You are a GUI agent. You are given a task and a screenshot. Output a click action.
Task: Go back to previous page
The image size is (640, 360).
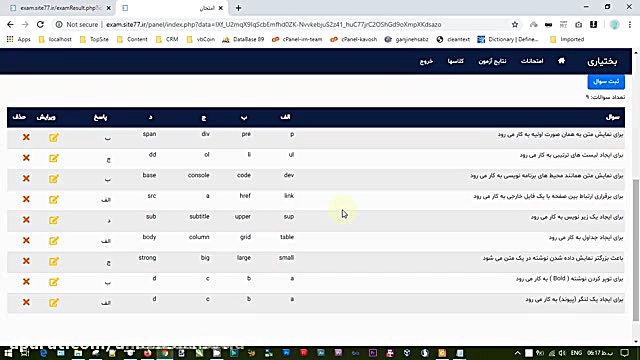click(x=10, y=24)
